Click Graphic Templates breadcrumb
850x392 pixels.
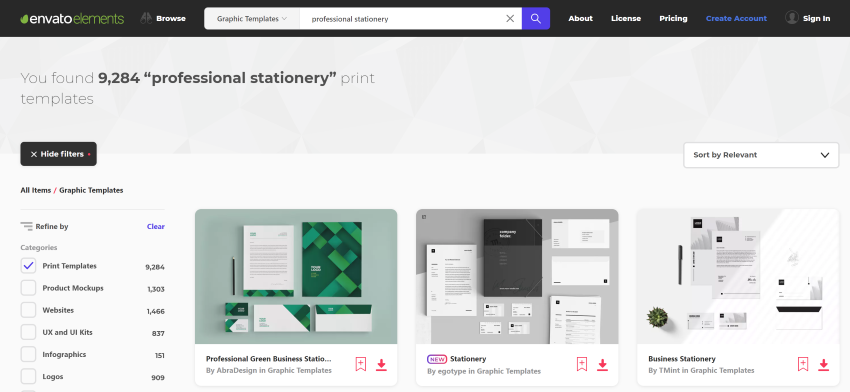point(91,190)
